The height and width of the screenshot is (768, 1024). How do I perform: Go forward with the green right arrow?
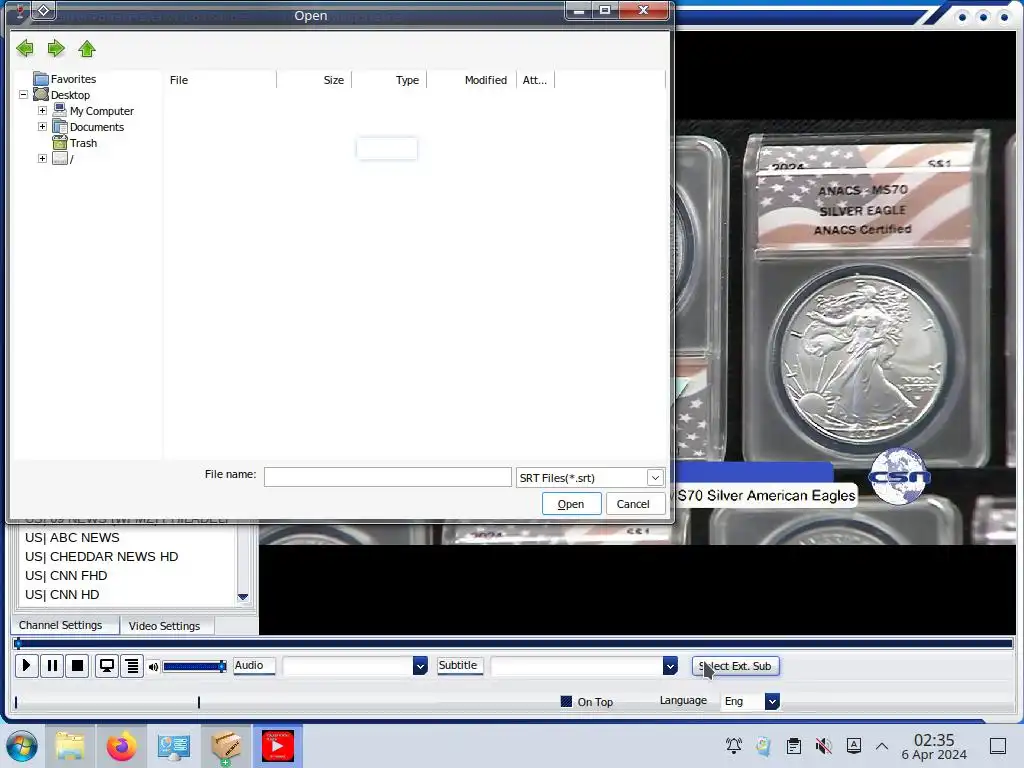click(x=56, y=48)
